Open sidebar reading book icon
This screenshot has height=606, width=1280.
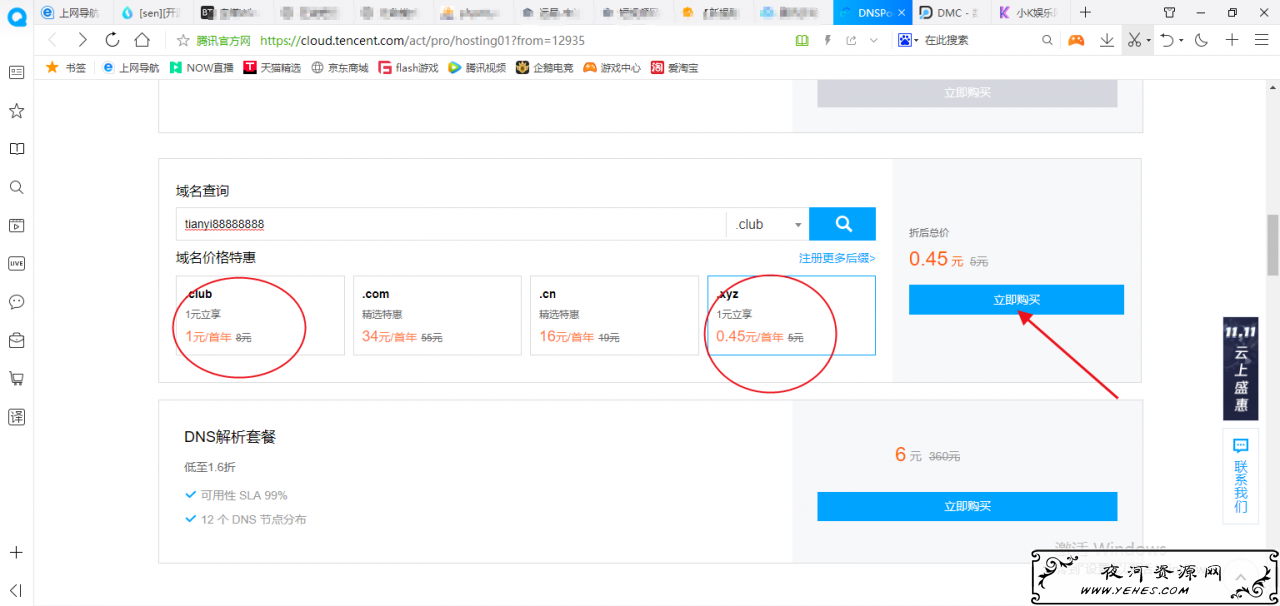pos(16,149)
